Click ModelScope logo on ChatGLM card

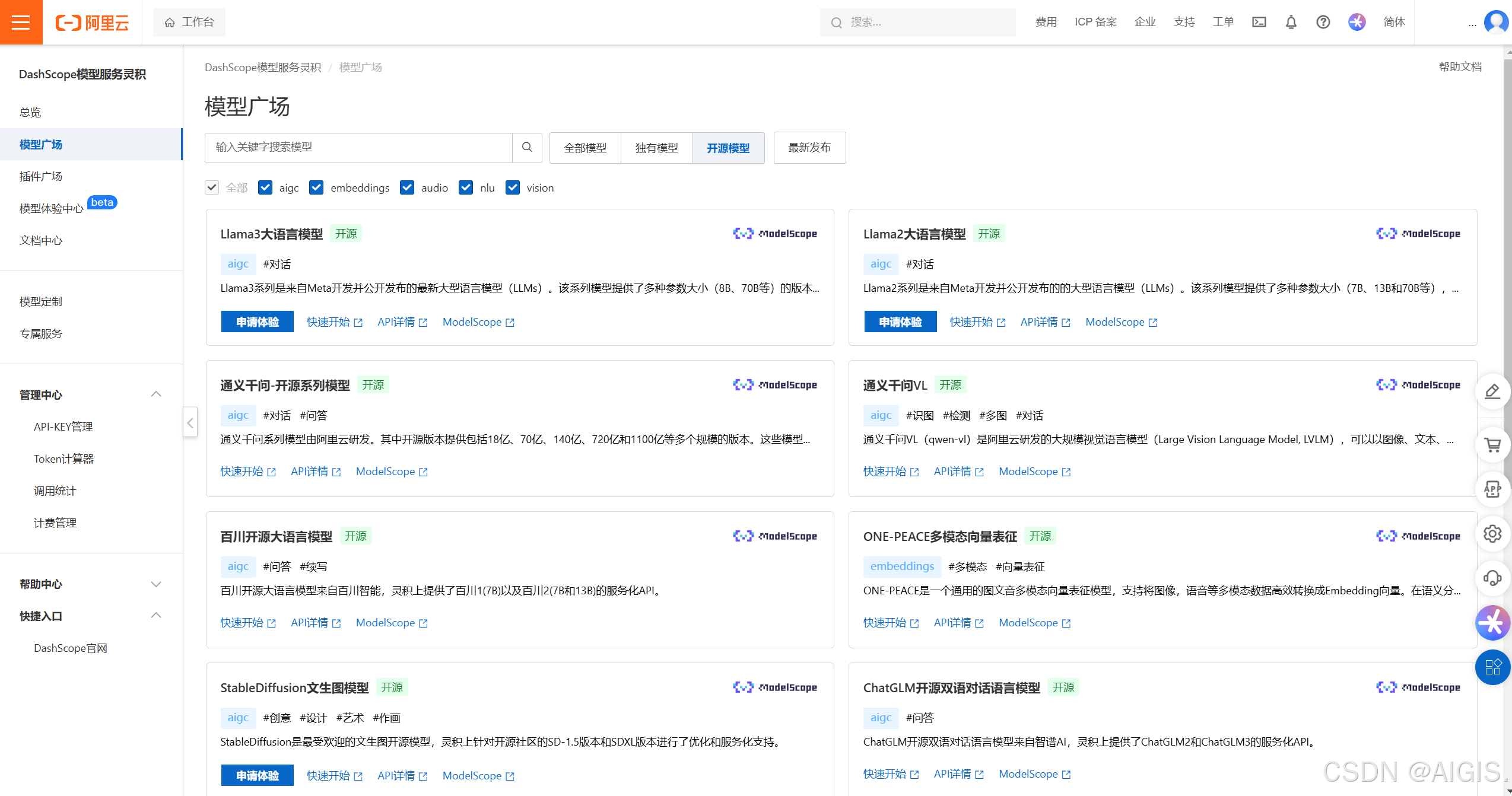(1418, 687)
